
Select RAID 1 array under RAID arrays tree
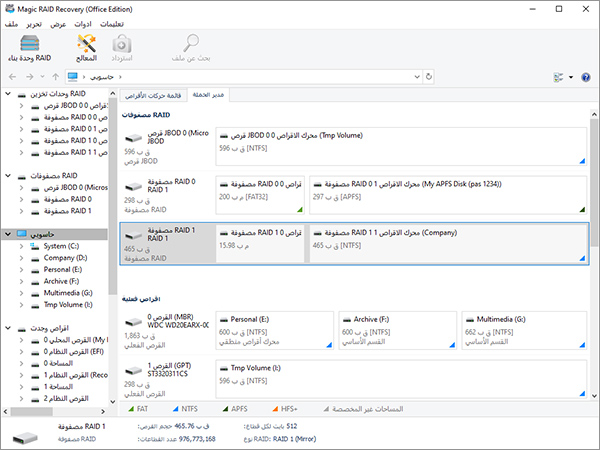point(68,211)
